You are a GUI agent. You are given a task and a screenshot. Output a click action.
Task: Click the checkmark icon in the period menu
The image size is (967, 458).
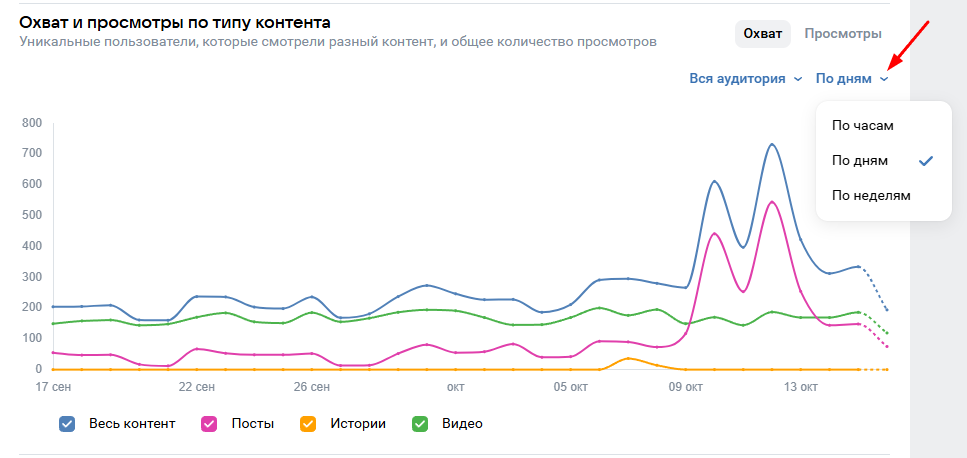(926, 160)
